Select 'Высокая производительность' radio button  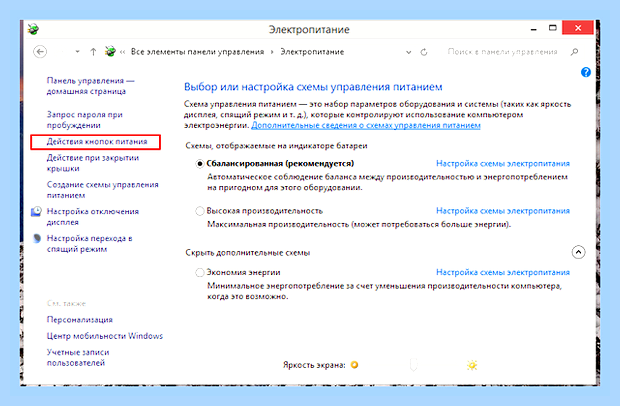(200, 211)
